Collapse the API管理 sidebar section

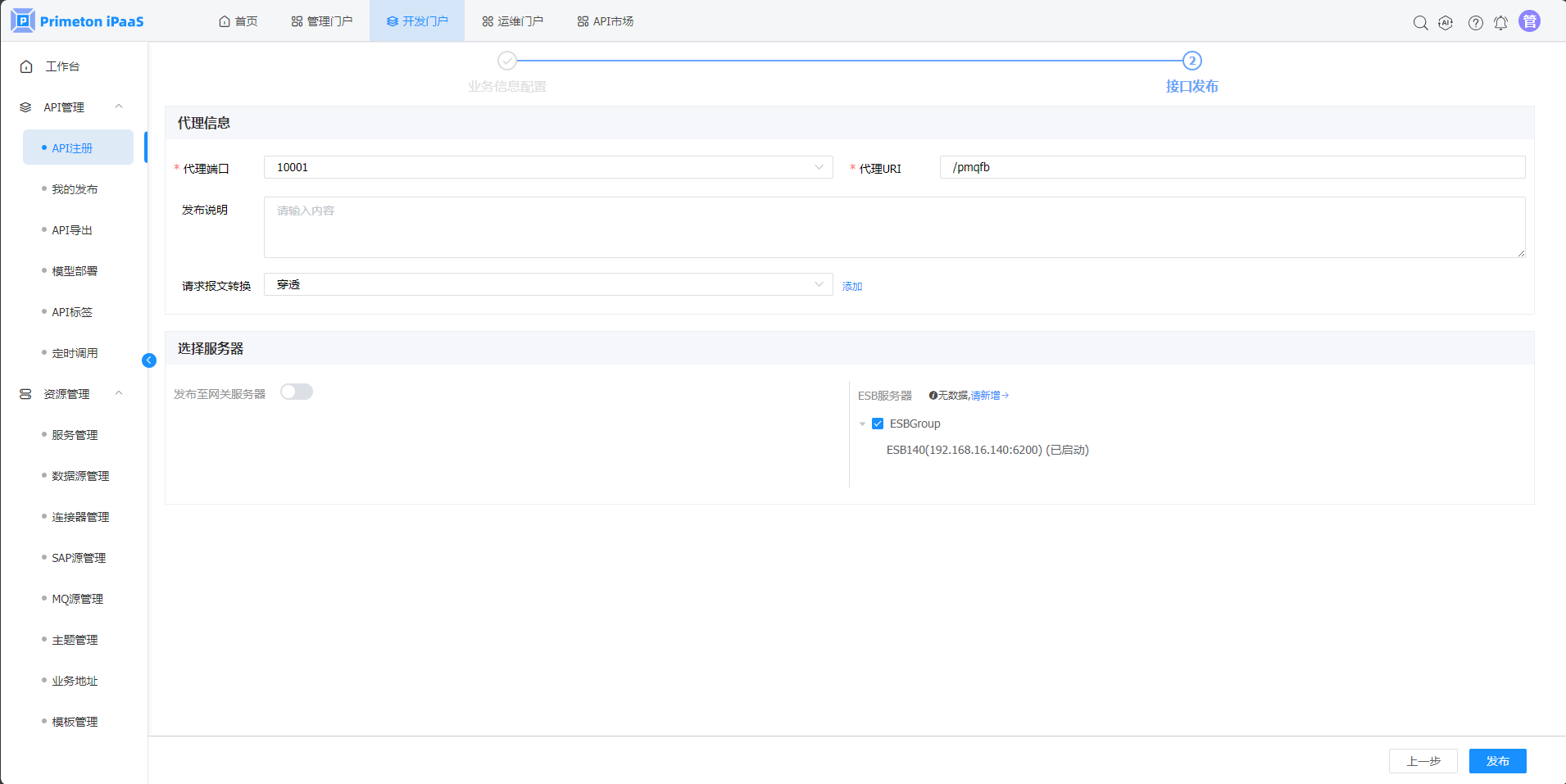pyautogui.click(x=119, y=106)
